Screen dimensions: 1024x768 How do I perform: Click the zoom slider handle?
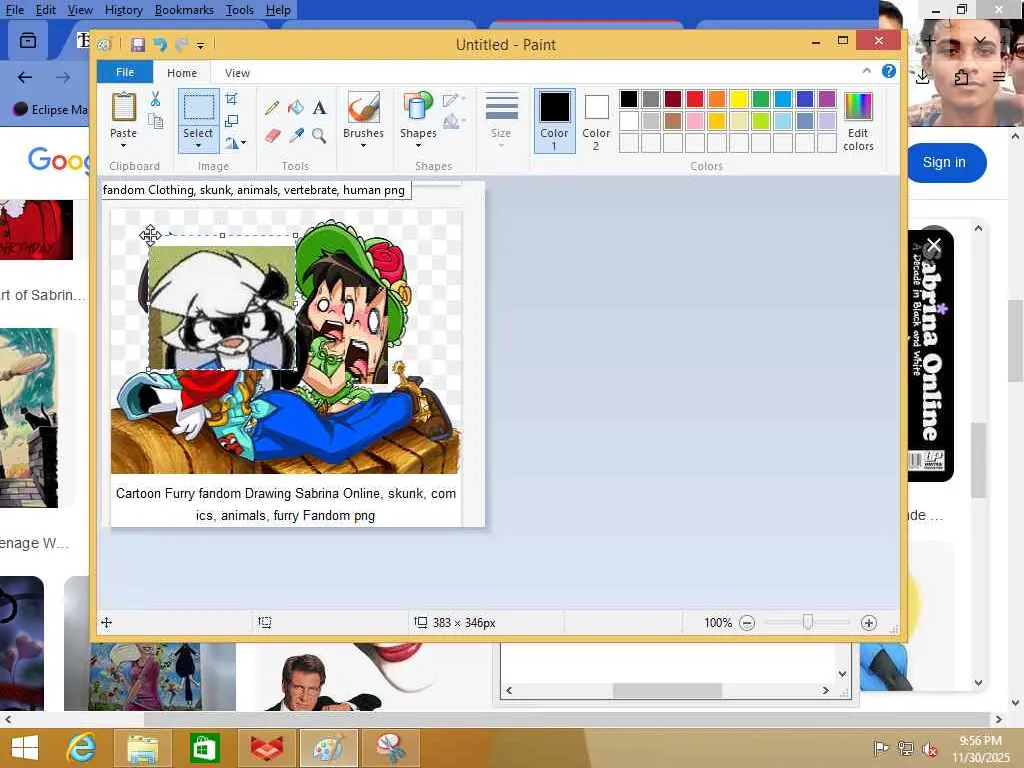[808, 622]
